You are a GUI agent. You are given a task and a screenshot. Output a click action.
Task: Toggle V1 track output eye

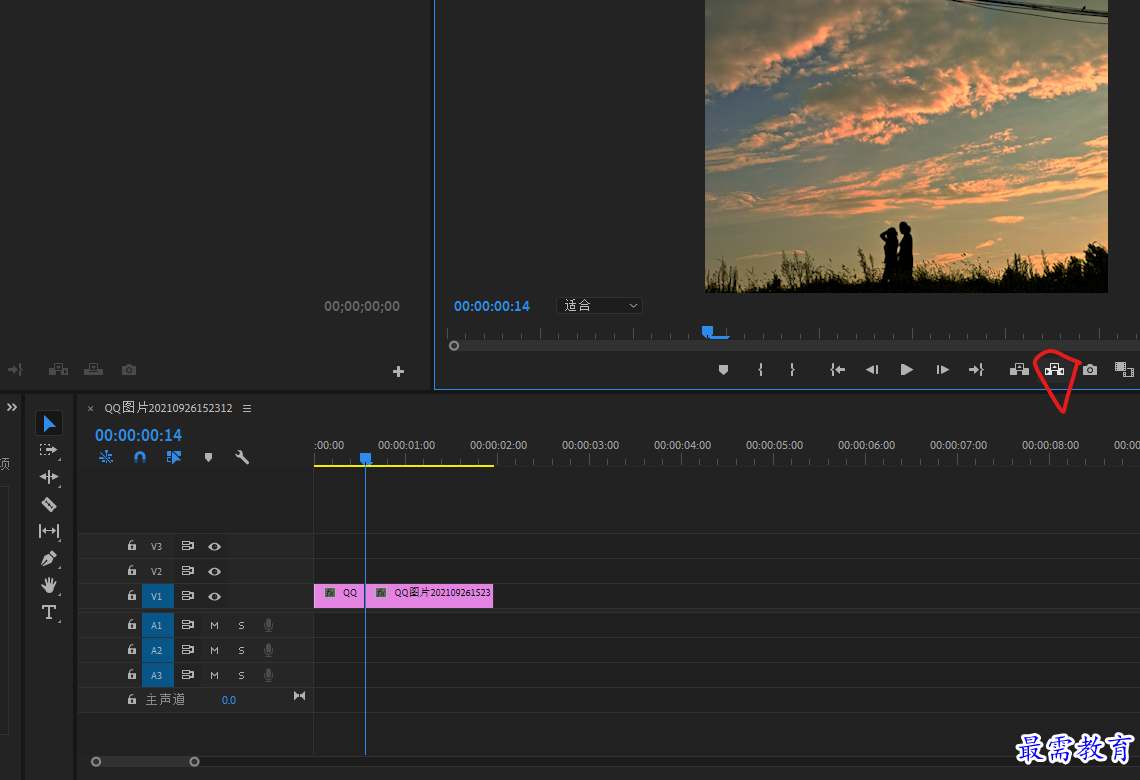[214, 596]
